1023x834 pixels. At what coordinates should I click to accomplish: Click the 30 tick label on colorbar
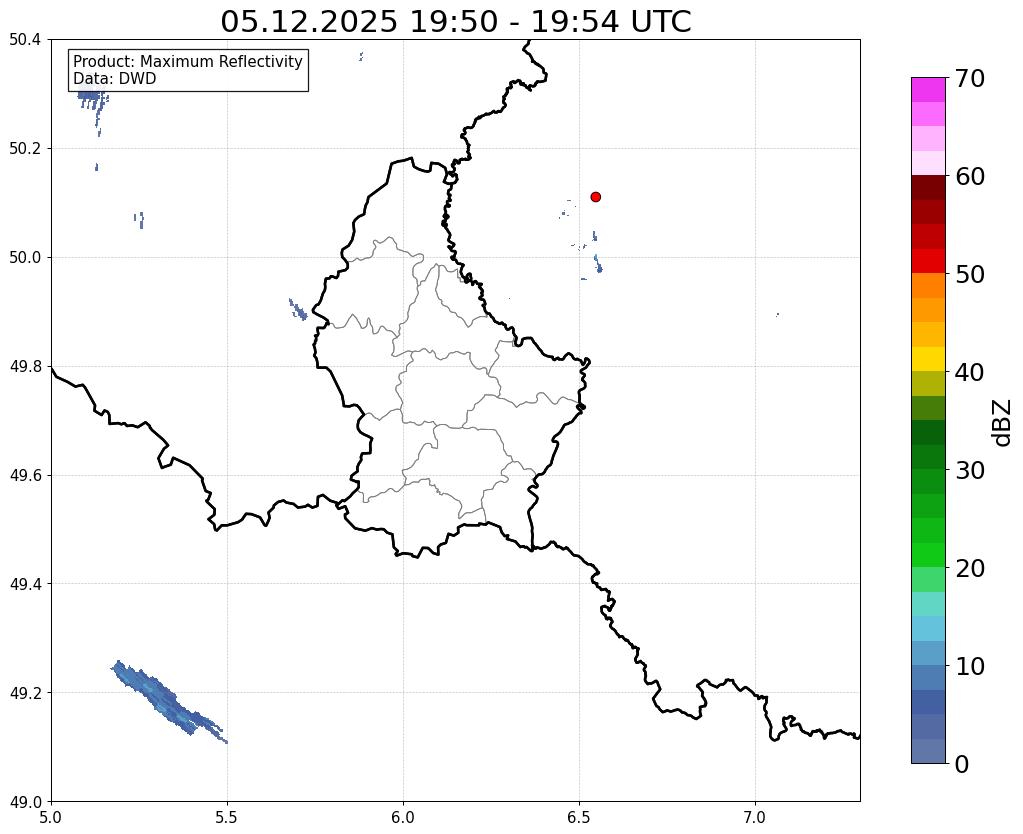point(970,470)
